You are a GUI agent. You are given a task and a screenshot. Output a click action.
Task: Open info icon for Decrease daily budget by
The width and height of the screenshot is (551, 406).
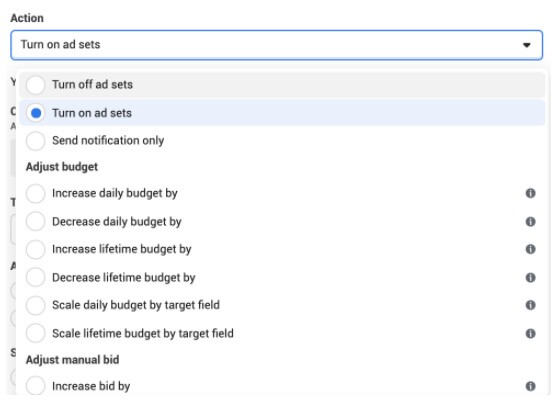coord(530,221)
